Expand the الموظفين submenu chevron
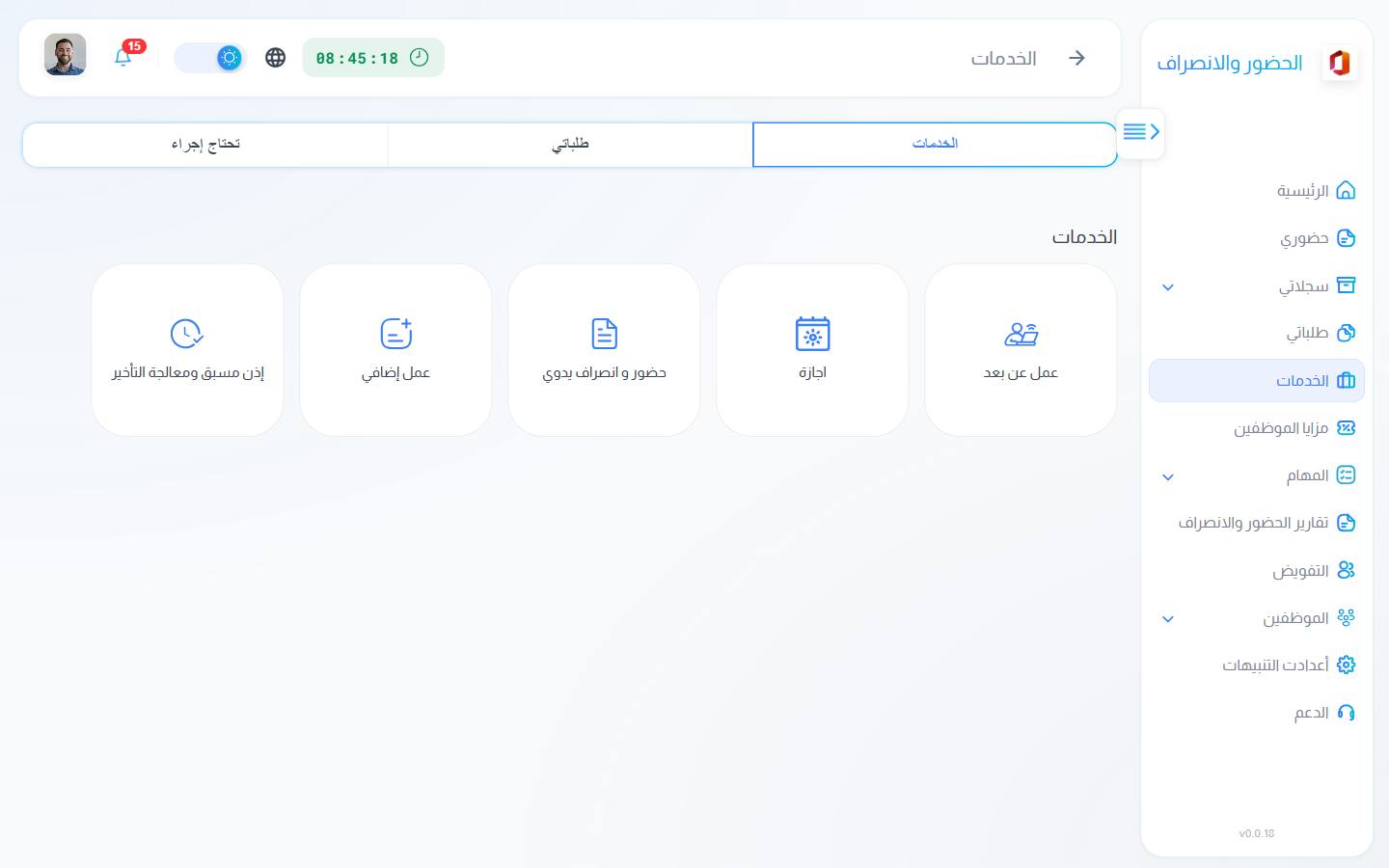Viewport: 1389px width, 868px height. [x=1168, y=618]
